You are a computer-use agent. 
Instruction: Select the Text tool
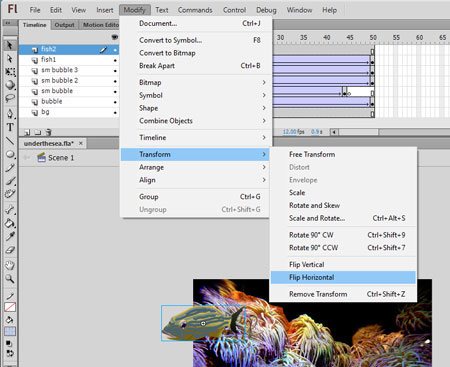(10, 127)
